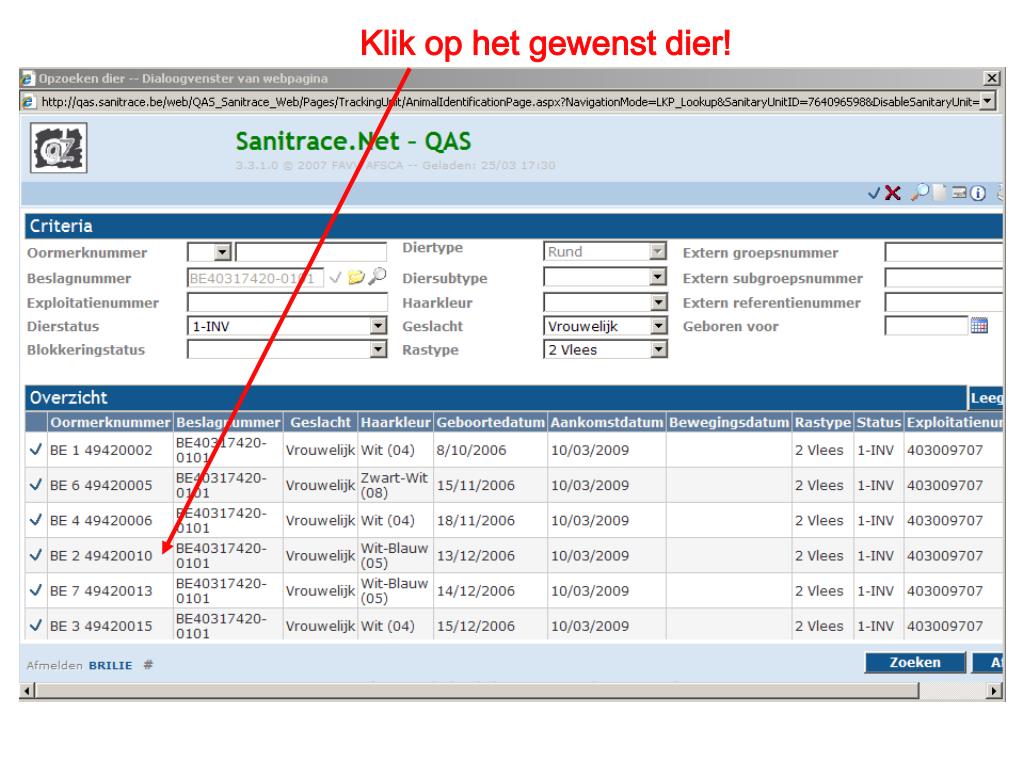Click the scroll left arrow
The width and height of the screenshot is (1024, 768).
(x=27, y=690)
